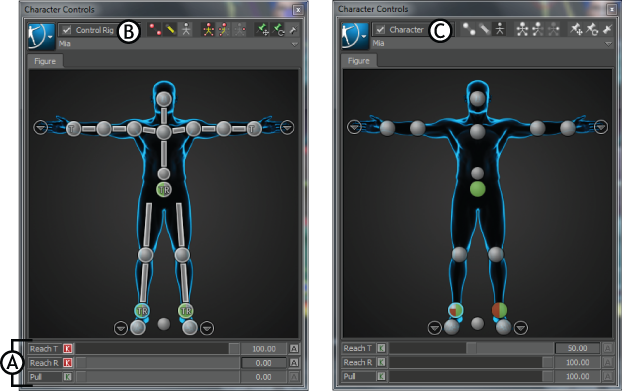Viewport: 622px width, 391px height.
Task: Select the half-red half-green ankle effector, right figure
Action: pos(499,310)
